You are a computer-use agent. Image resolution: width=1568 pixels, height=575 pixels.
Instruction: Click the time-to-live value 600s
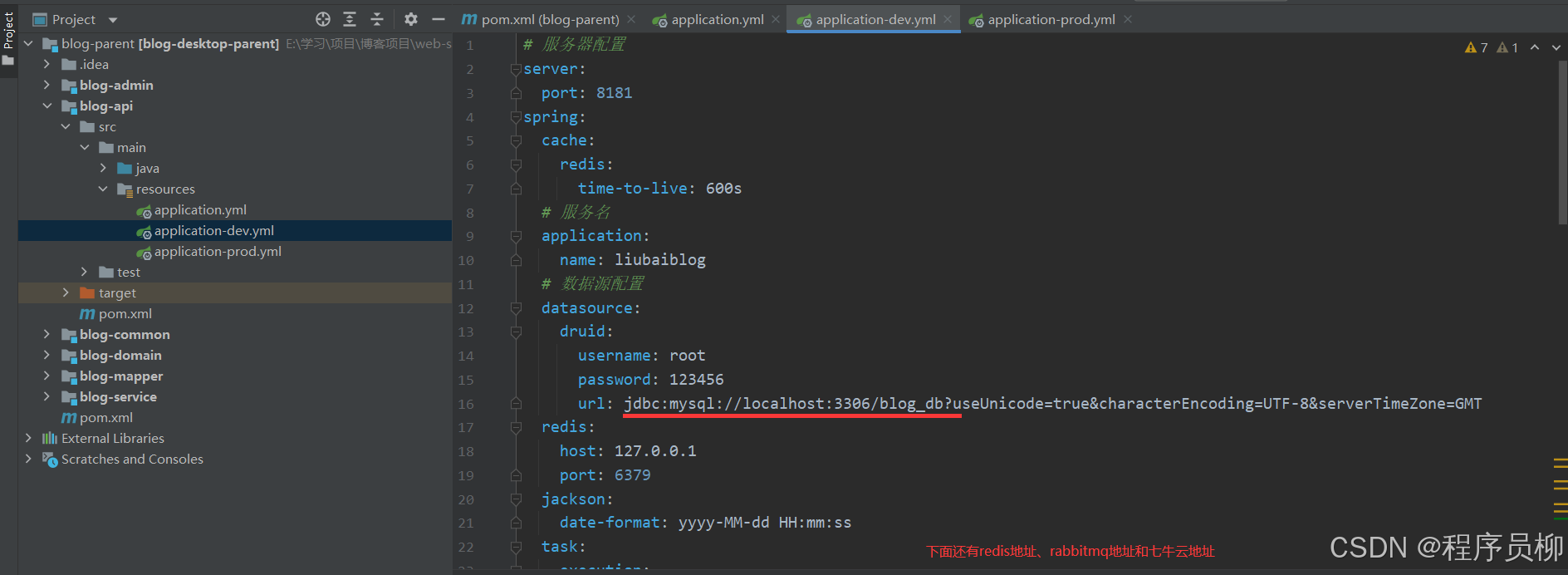724,189
